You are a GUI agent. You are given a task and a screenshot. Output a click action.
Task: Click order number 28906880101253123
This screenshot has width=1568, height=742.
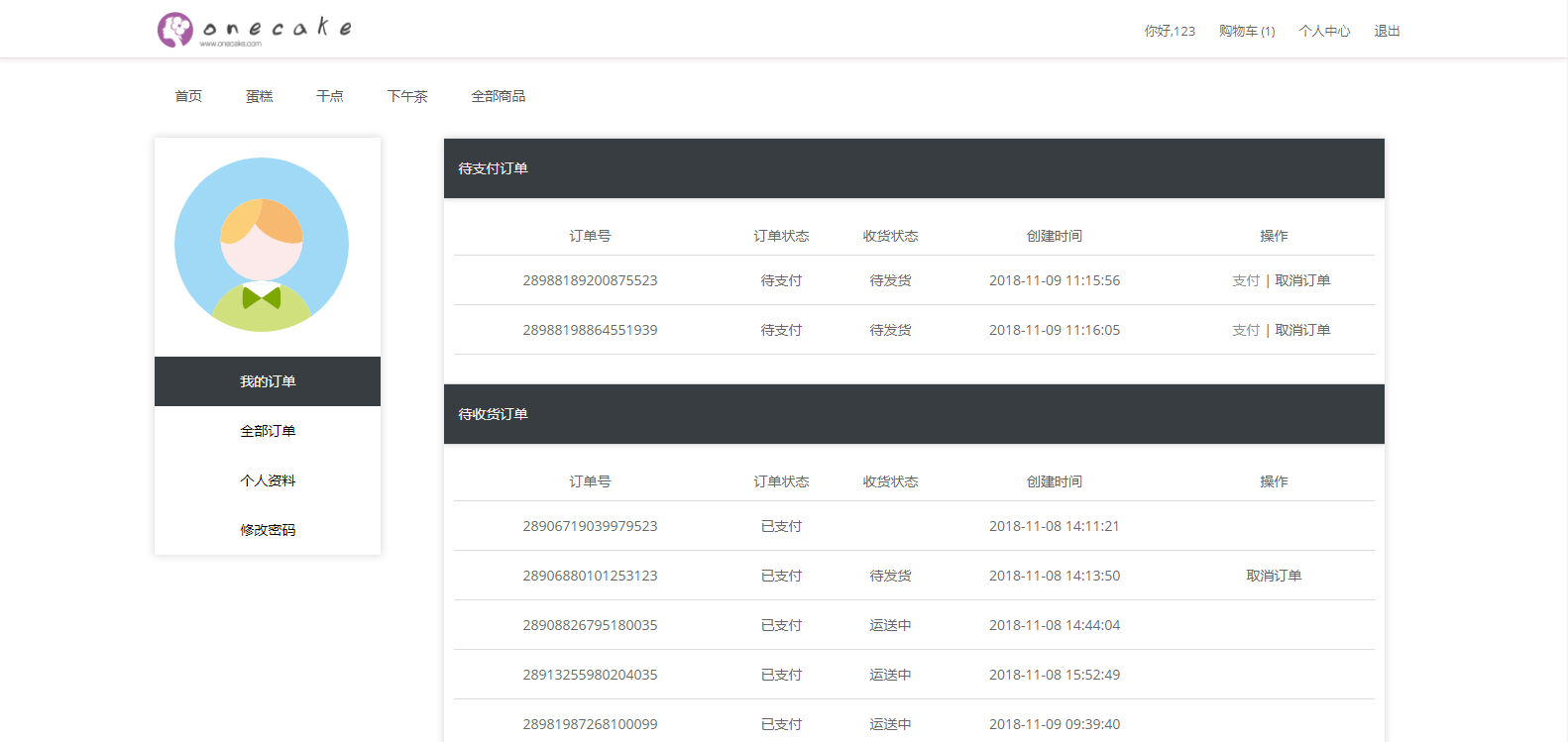590,576
